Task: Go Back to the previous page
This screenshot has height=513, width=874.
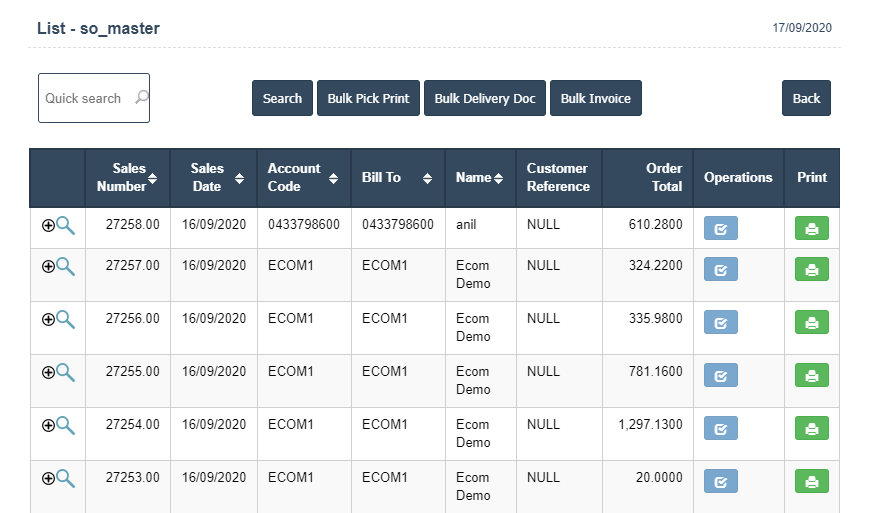Action: click(x=806, y=98)
